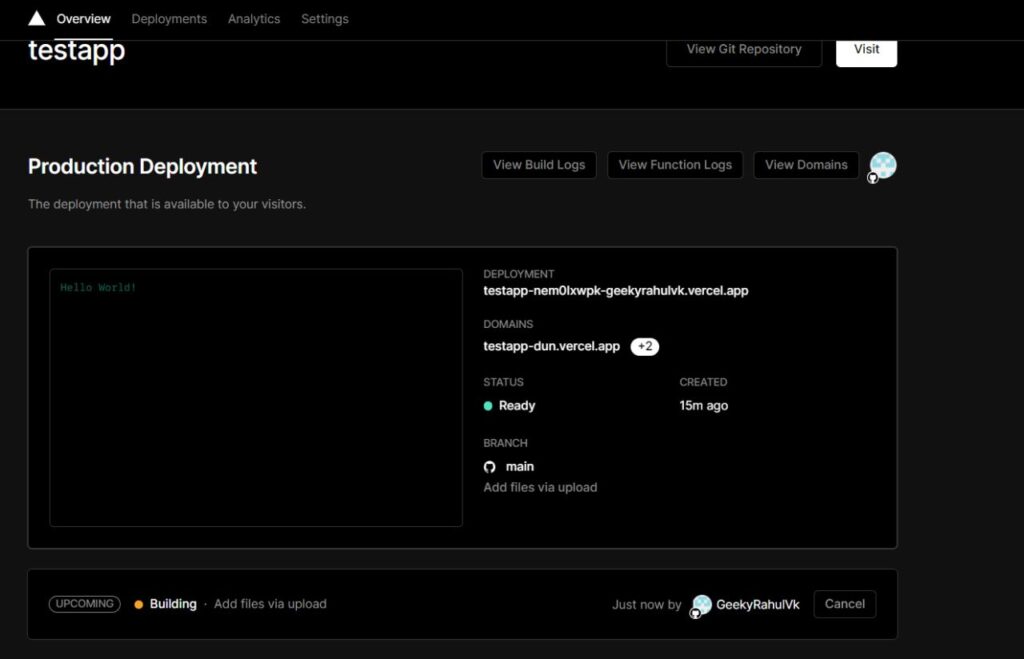Click the View Git Repository button

(744, 49)
